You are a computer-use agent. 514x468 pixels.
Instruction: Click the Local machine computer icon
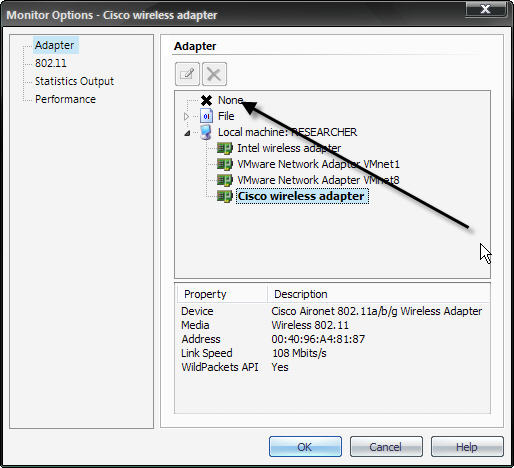click(x=206, y=132)
